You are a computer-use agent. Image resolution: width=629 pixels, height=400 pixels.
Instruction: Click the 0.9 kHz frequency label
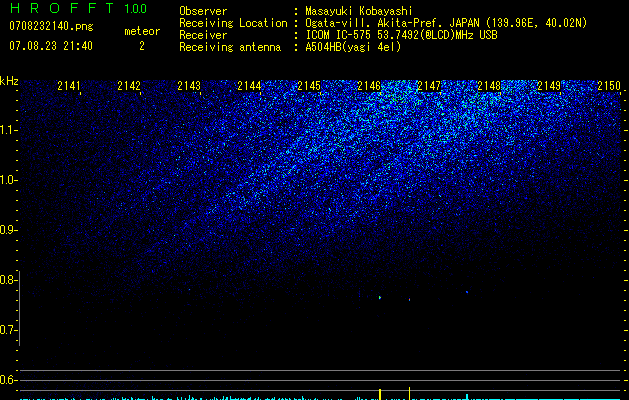pos(8,230)
